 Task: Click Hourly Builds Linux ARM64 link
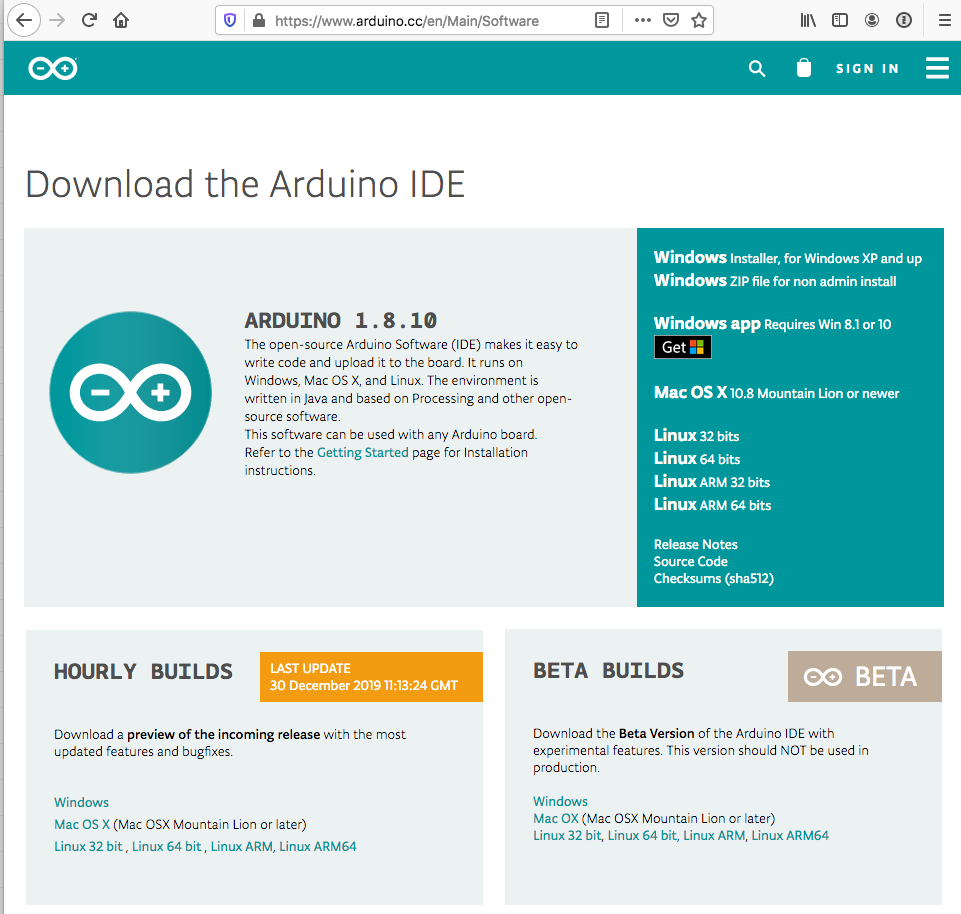317,847
